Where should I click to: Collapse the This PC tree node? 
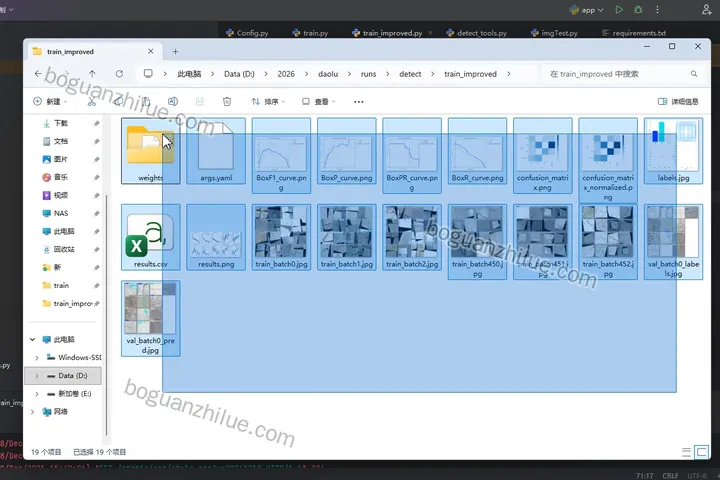[x=33, y=339]
